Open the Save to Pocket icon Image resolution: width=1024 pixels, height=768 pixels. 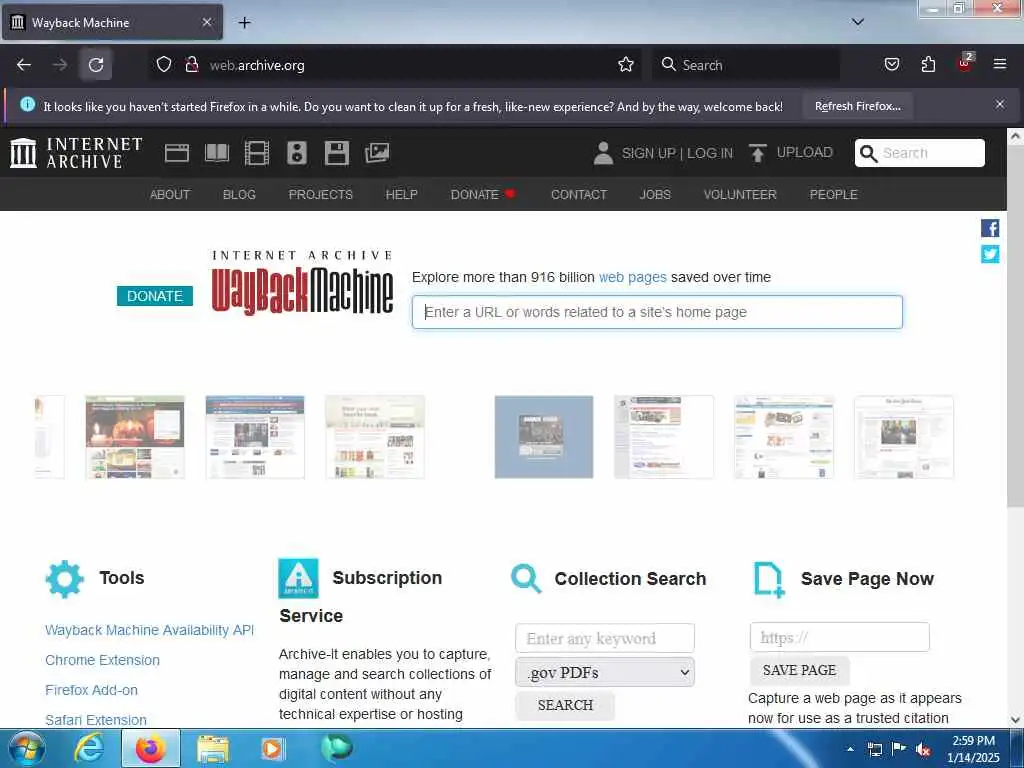(x=891, y=65)
